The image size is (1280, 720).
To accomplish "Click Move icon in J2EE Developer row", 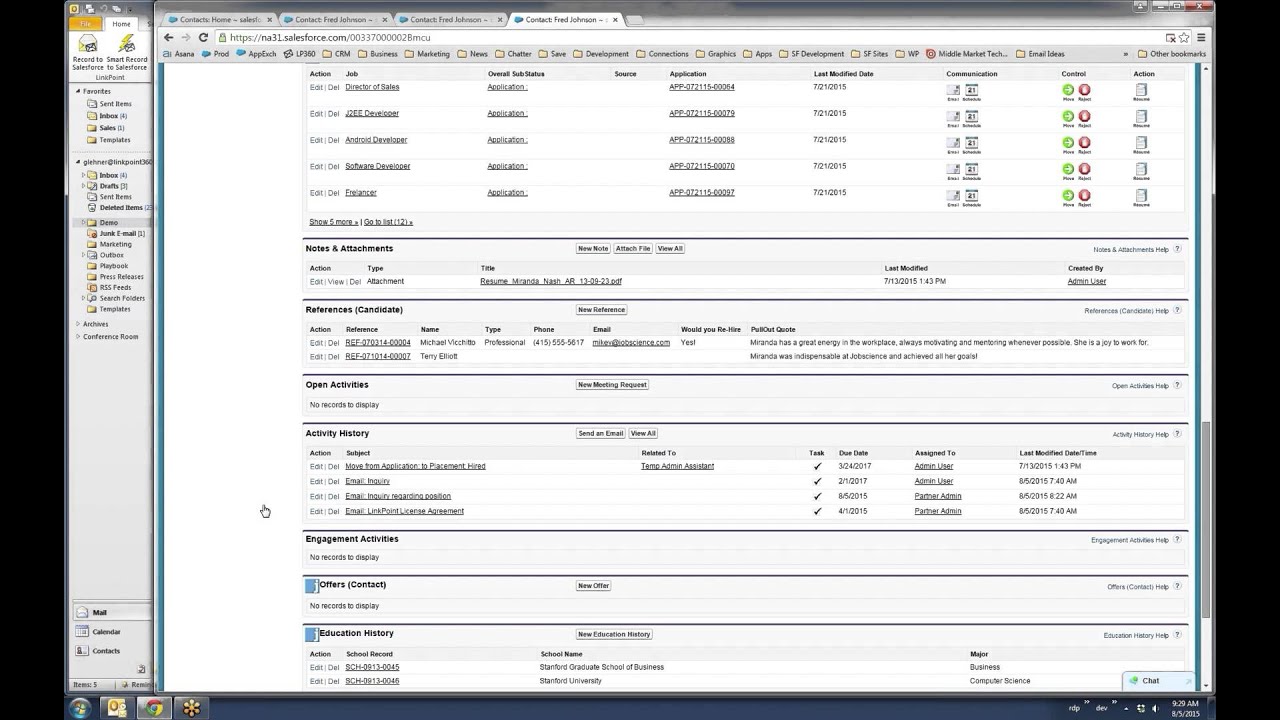I will [1068, 117].
